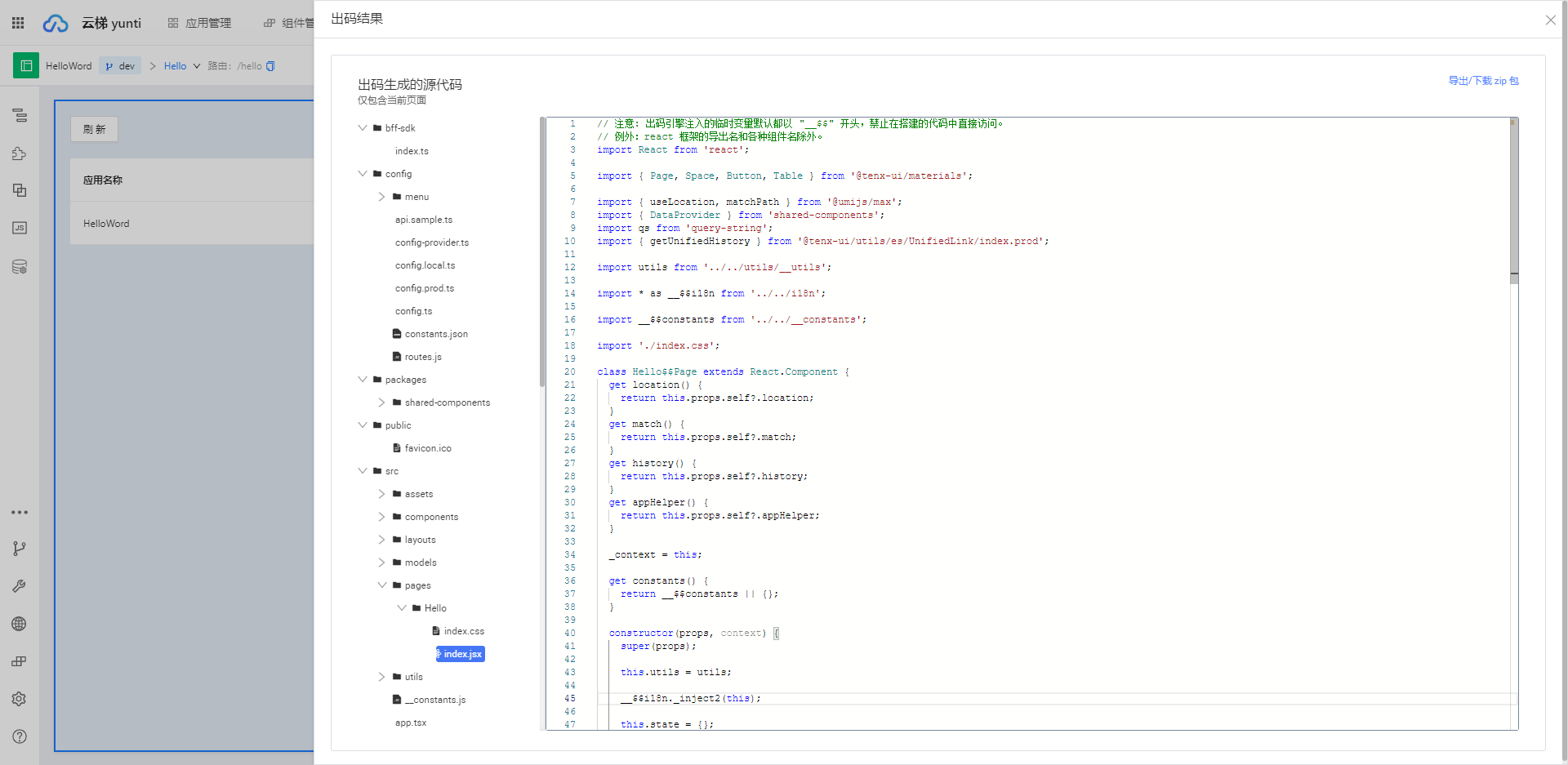Open the layers panel icon in the sidebar
Viewport: 1568px width, 765px height.
click(x=20, y=190)
